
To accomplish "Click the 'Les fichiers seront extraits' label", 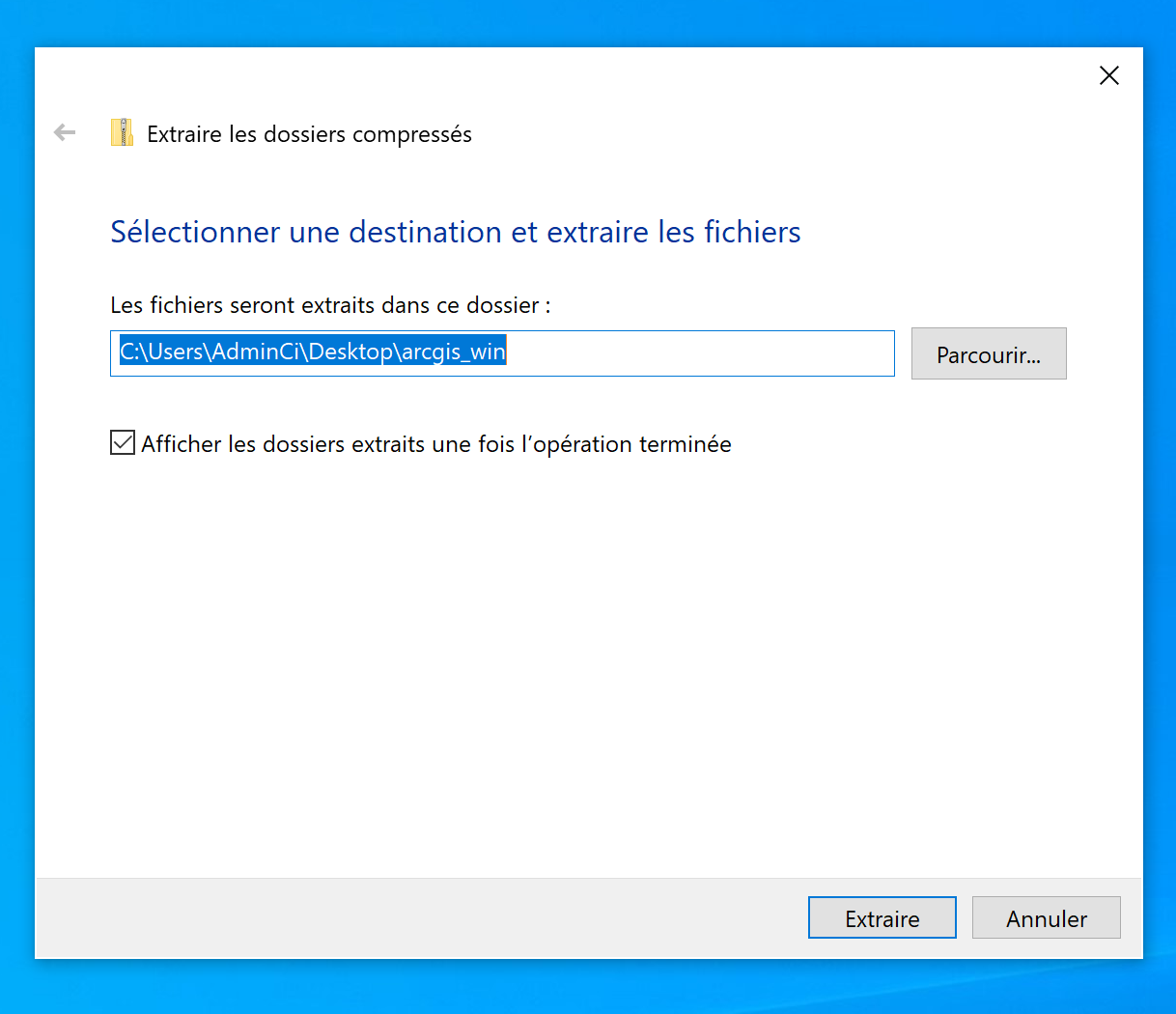I will tap(330, 305).
